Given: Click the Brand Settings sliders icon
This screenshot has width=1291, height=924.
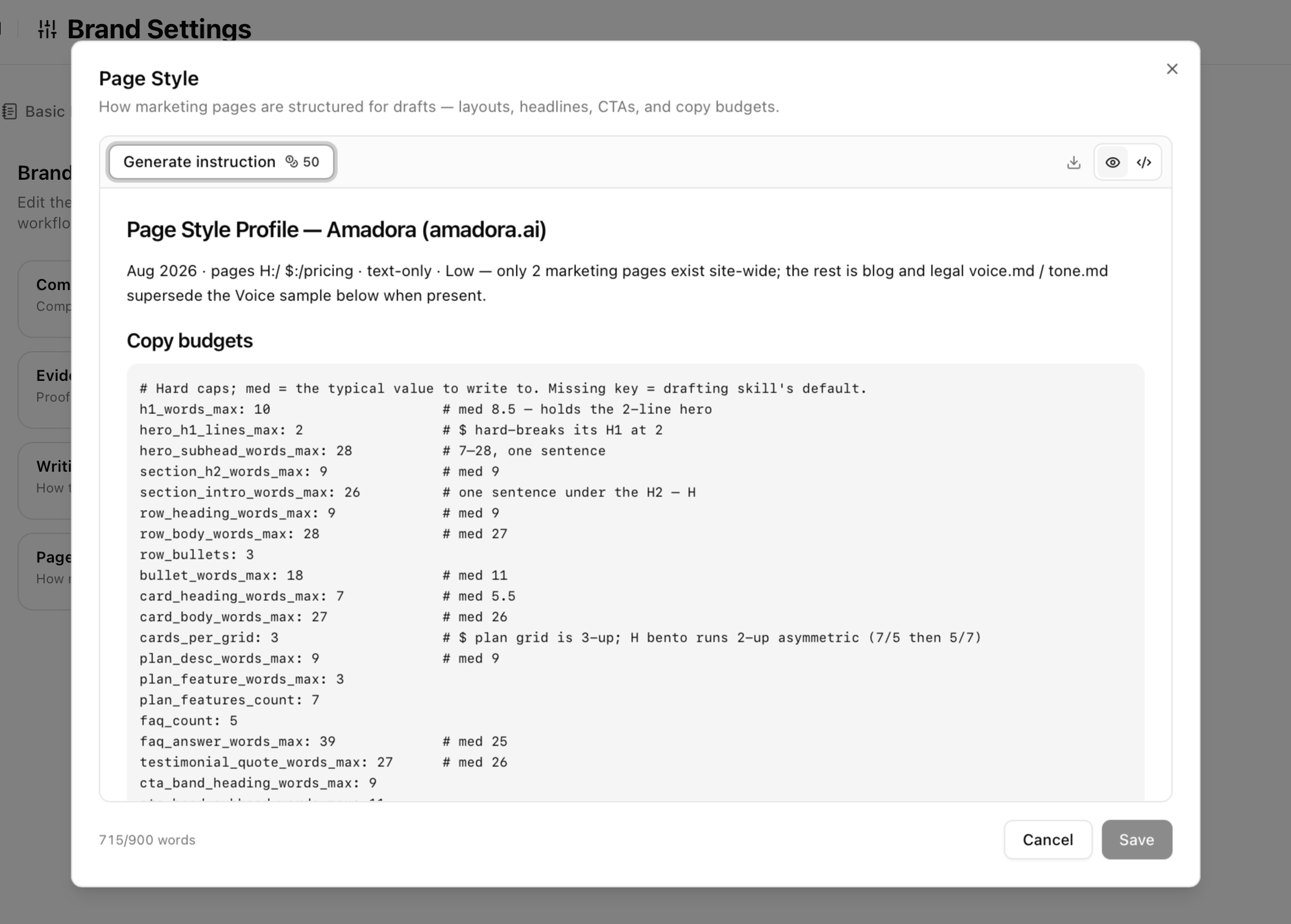Looking at the screenshot, I should [47, 29].
